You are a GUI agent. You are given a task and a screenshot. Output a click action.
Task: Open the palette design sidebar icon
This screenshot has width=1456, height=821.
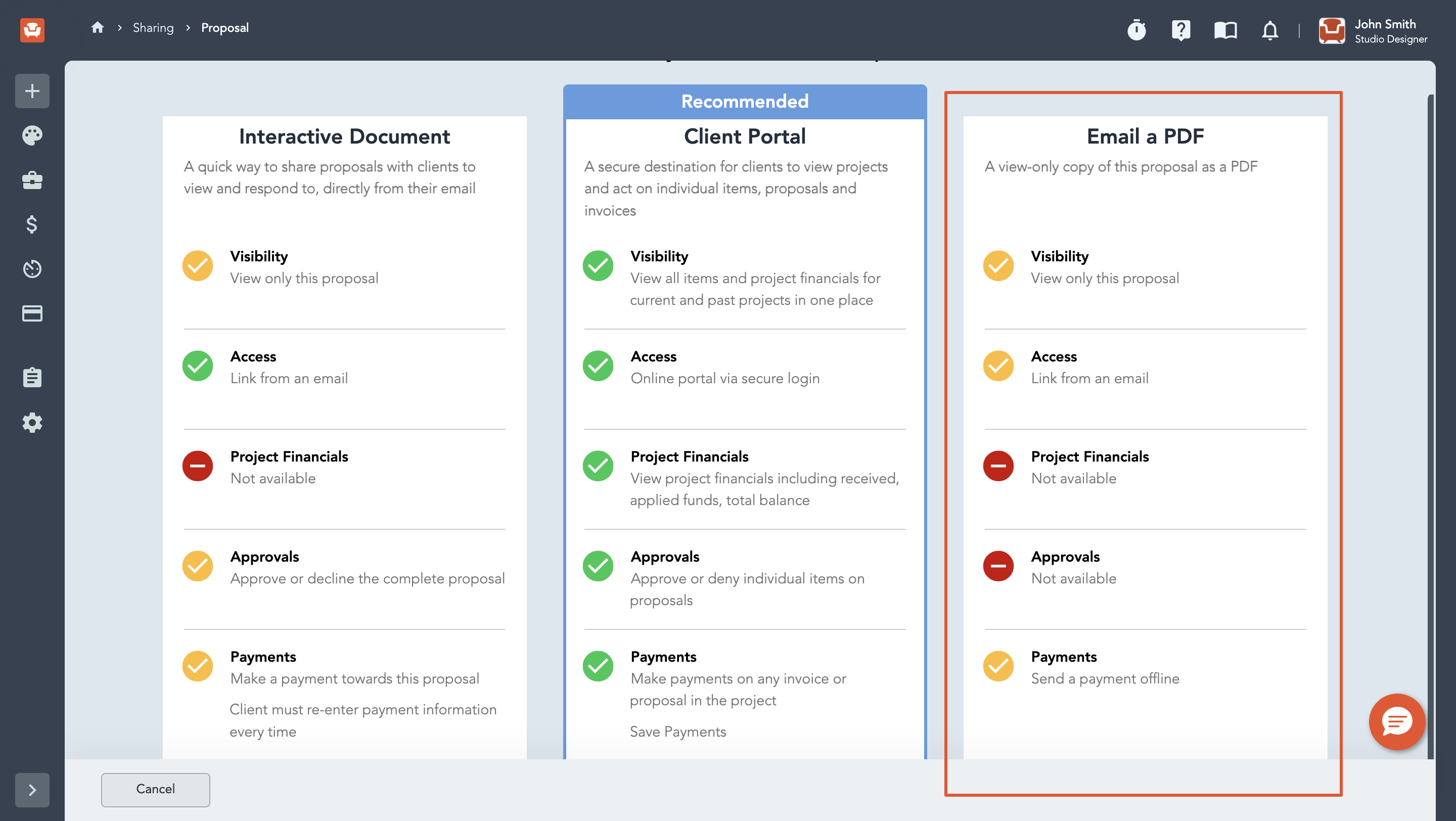(32, 135)
